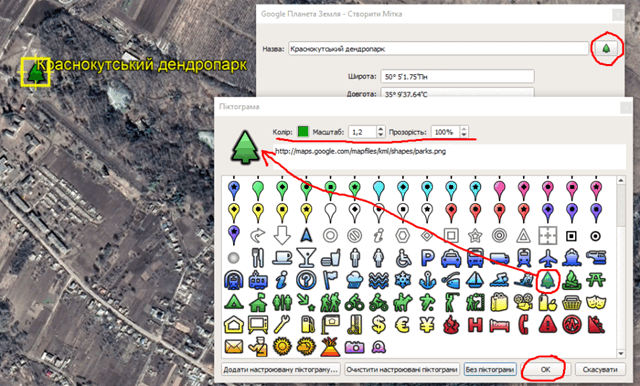Screen dimensions: 640x386
Task: Select the airplane airport icon
Action: pyautogui.click(x=547, y=258)
